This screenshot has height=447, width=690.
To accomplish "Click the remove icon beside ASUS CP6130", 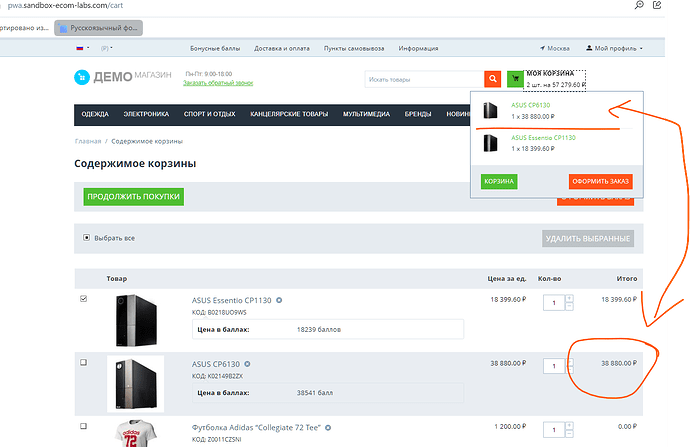I will coord(247,364).
